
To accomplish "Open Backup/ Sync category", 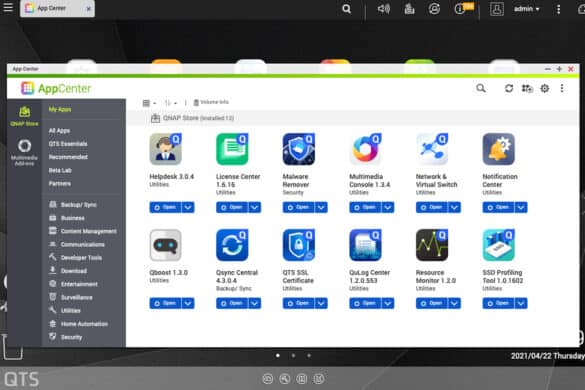I will tap(73, 205).
